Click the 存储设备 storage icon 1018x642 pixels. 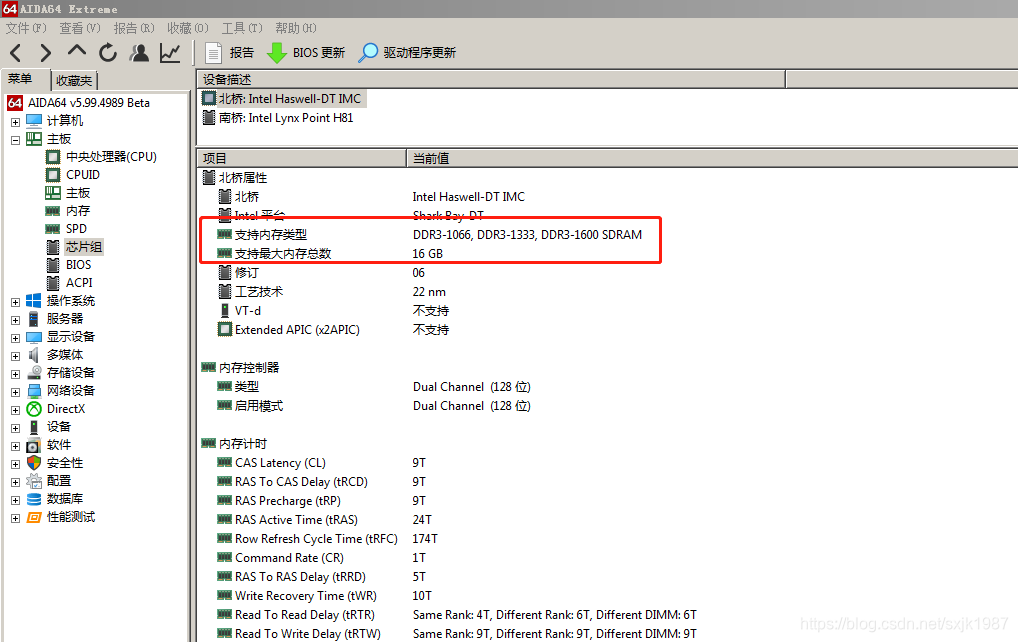(34, 373)
